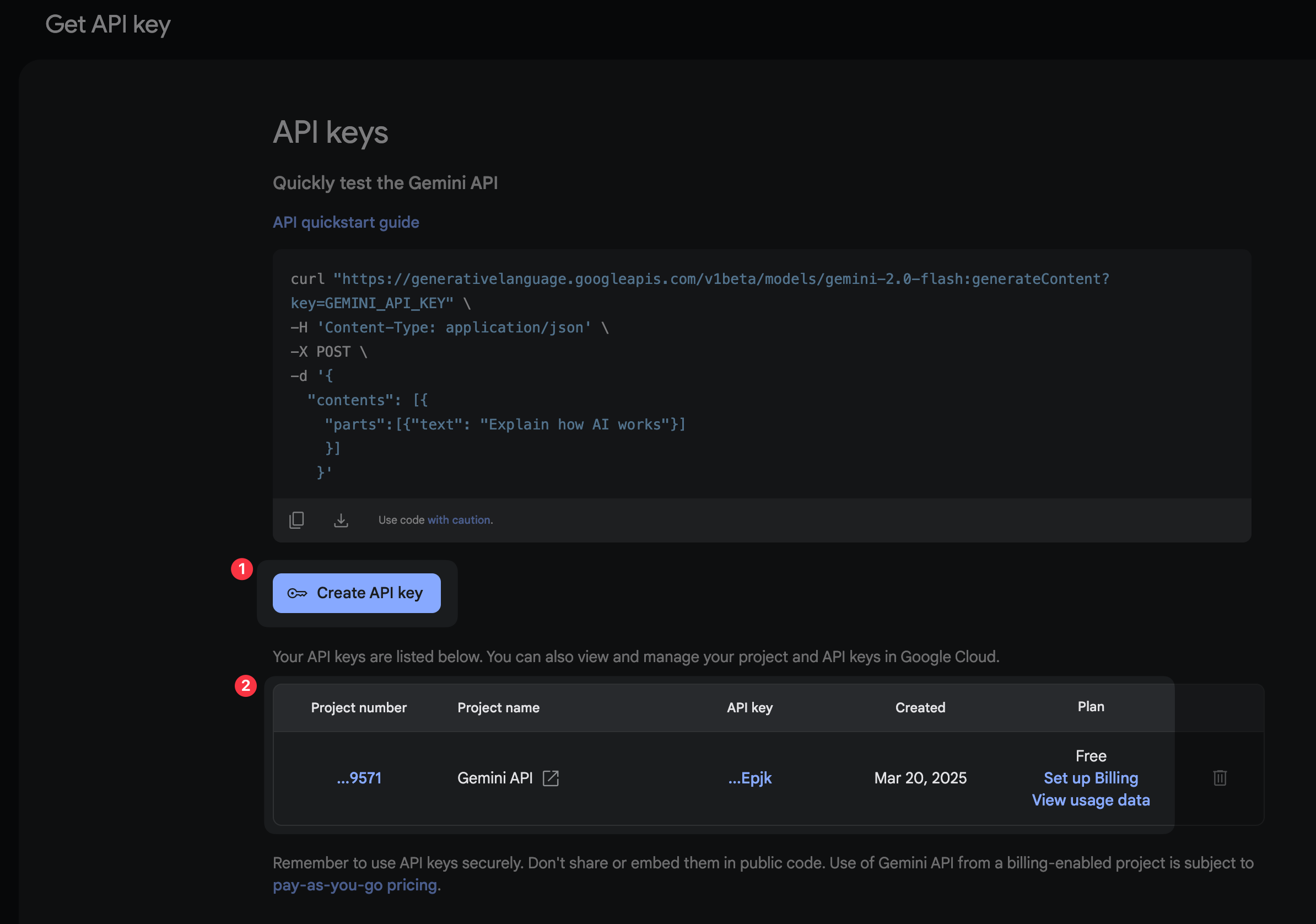
Task: Click the Project number column header
Action: click(x=359, y=707)
